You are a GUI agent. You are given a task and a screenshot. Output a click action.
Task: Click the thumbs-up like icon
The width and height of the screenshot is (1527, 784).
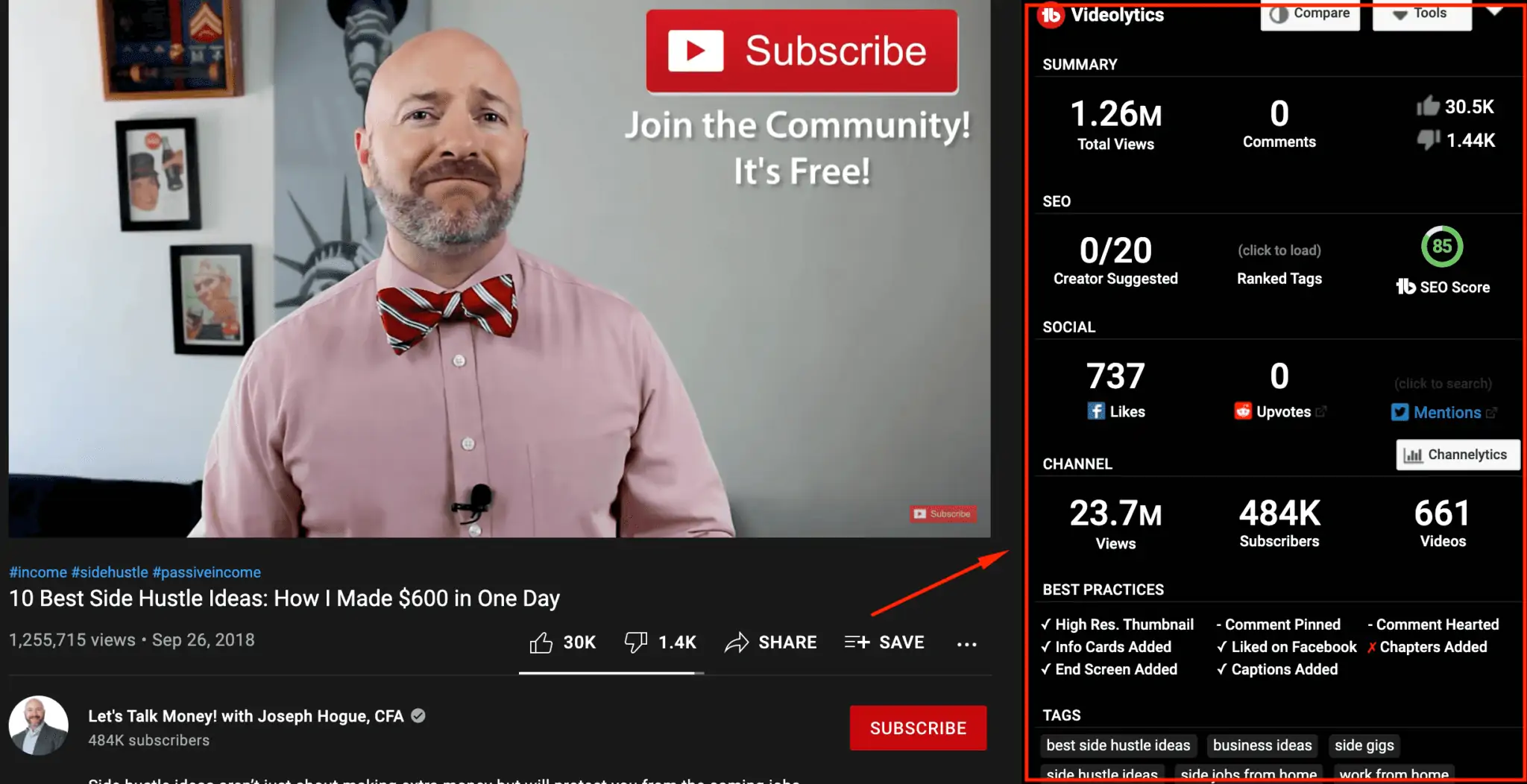541,642
